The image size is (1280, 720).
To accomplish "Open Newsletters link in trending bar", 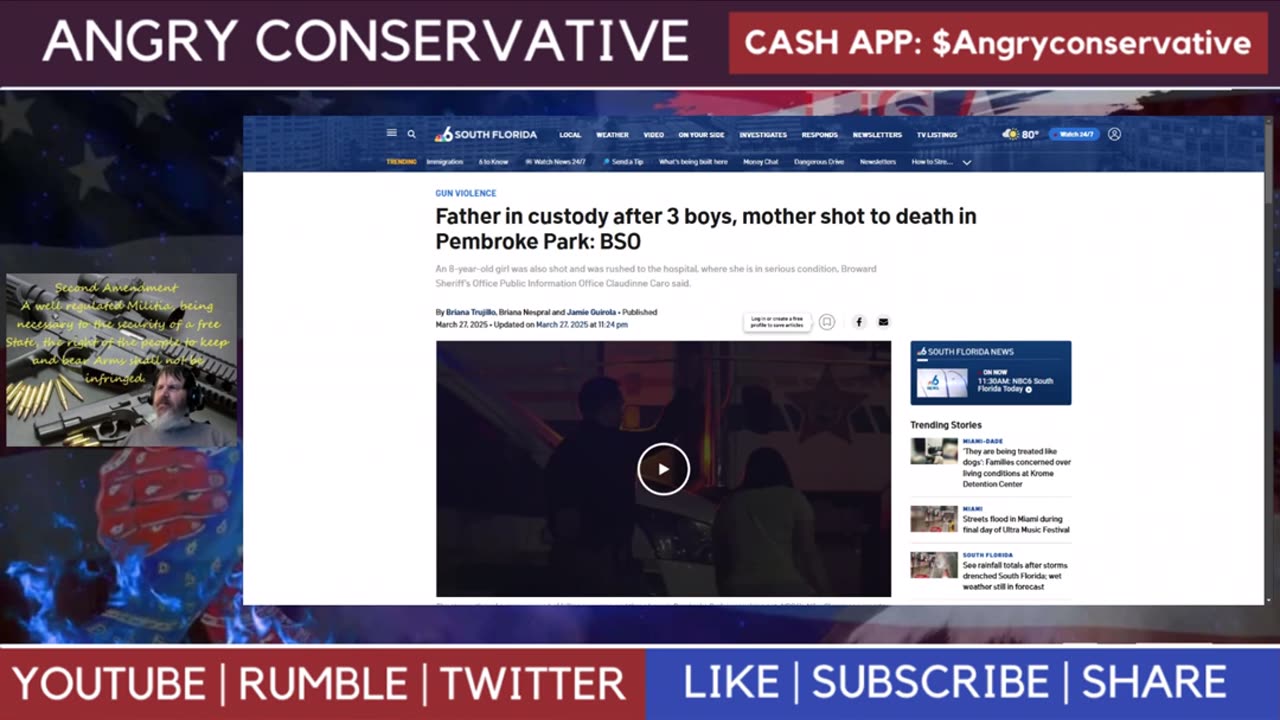I will tap(878, 162).
